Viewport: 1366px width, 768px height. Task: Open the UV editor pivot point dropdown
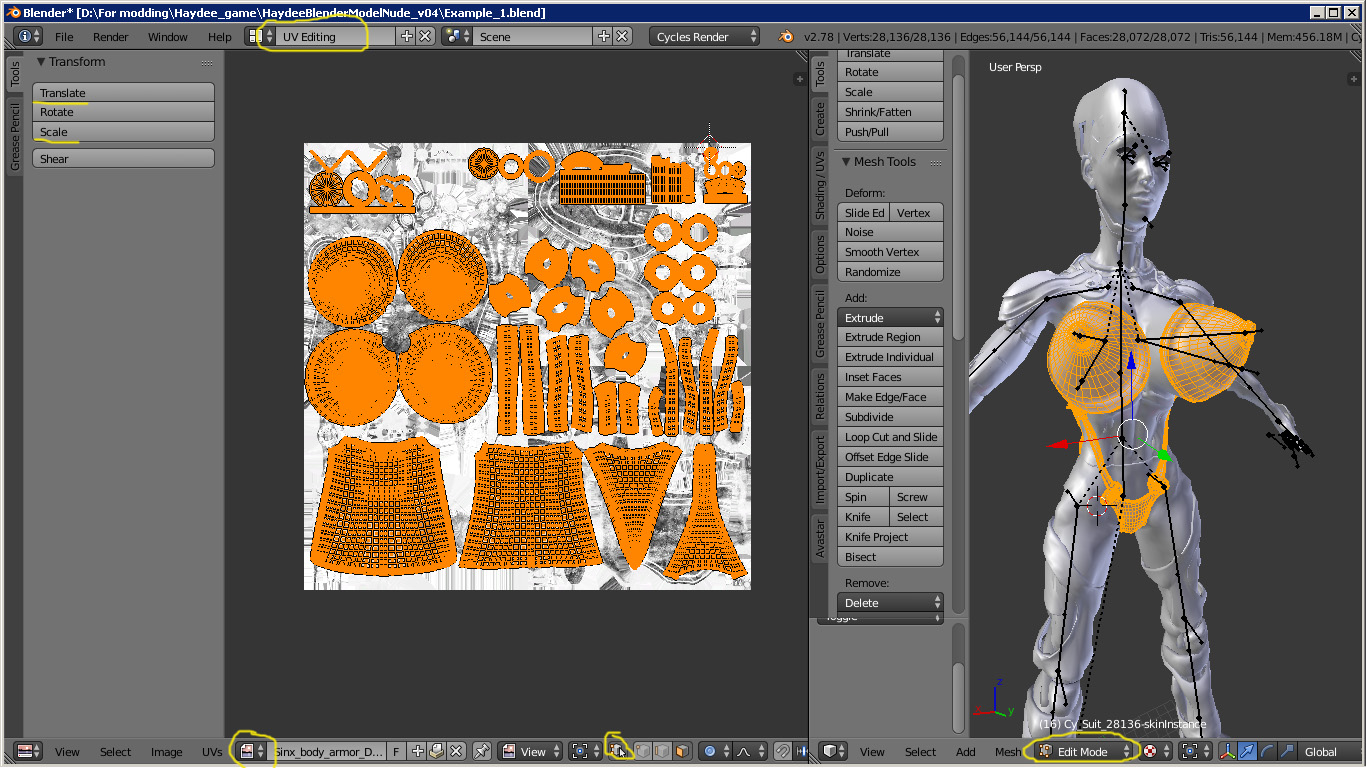pos(584,751)
